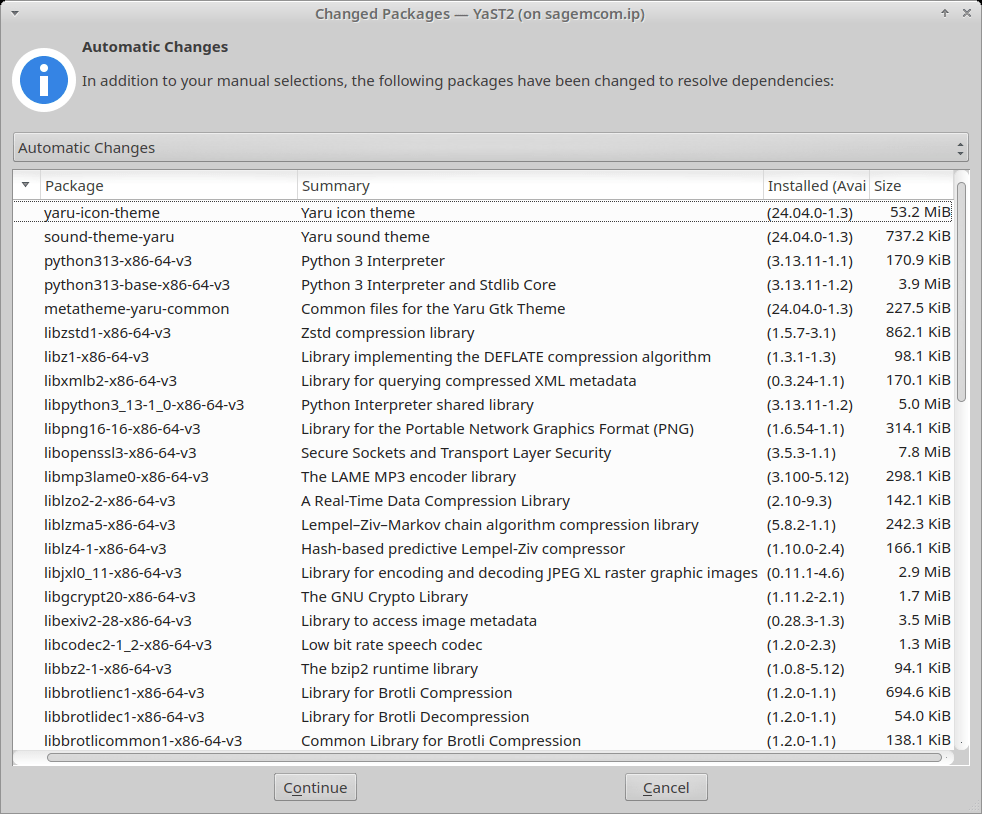Open the Automatic Changes dropdown

tap(491, 148)
